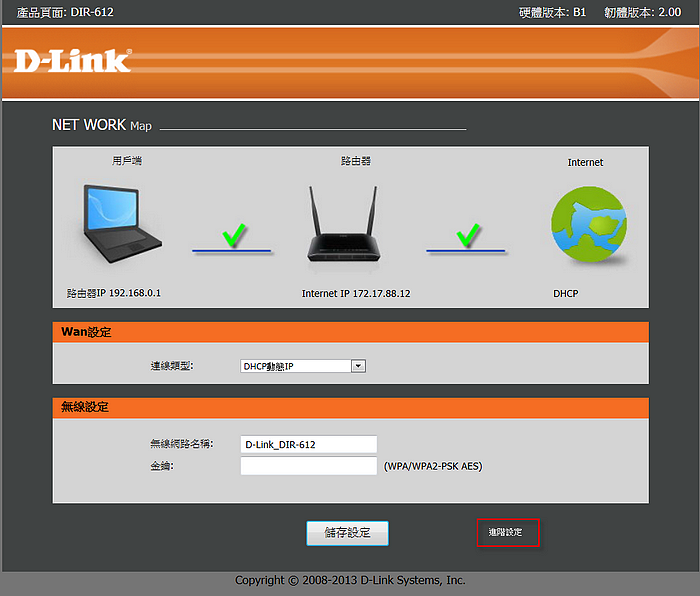The width and height of the screenshot is (700, 596).
Task: Click the 路由器IP 192.168.0.1 text
Action: point(113,294)
